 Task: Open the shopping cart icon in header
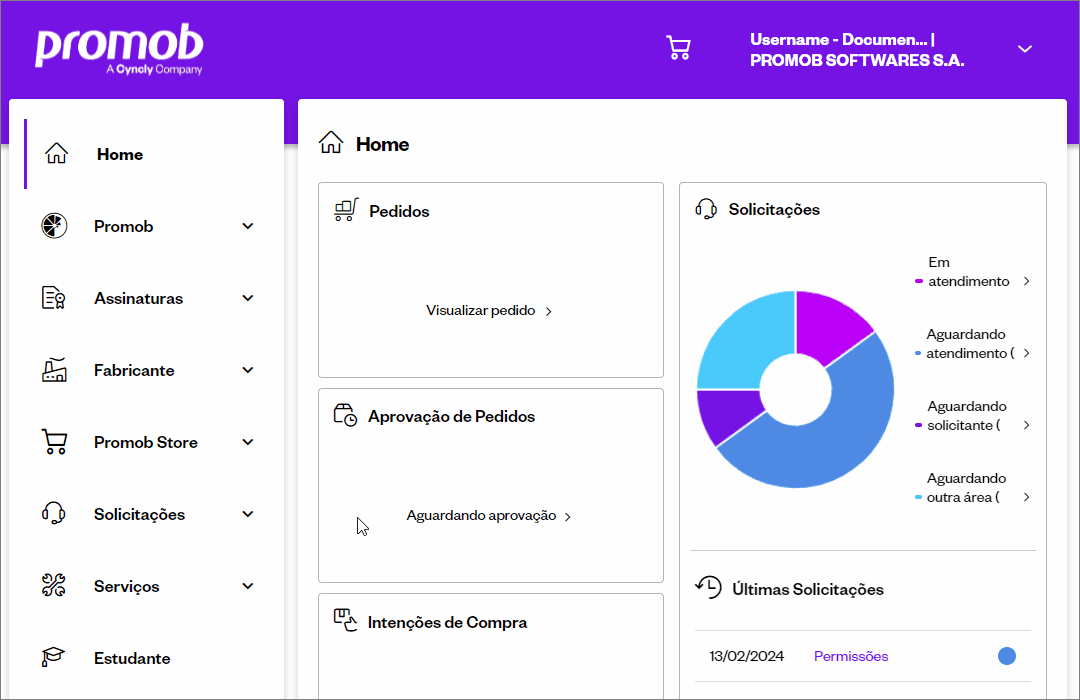coord(678,48)
